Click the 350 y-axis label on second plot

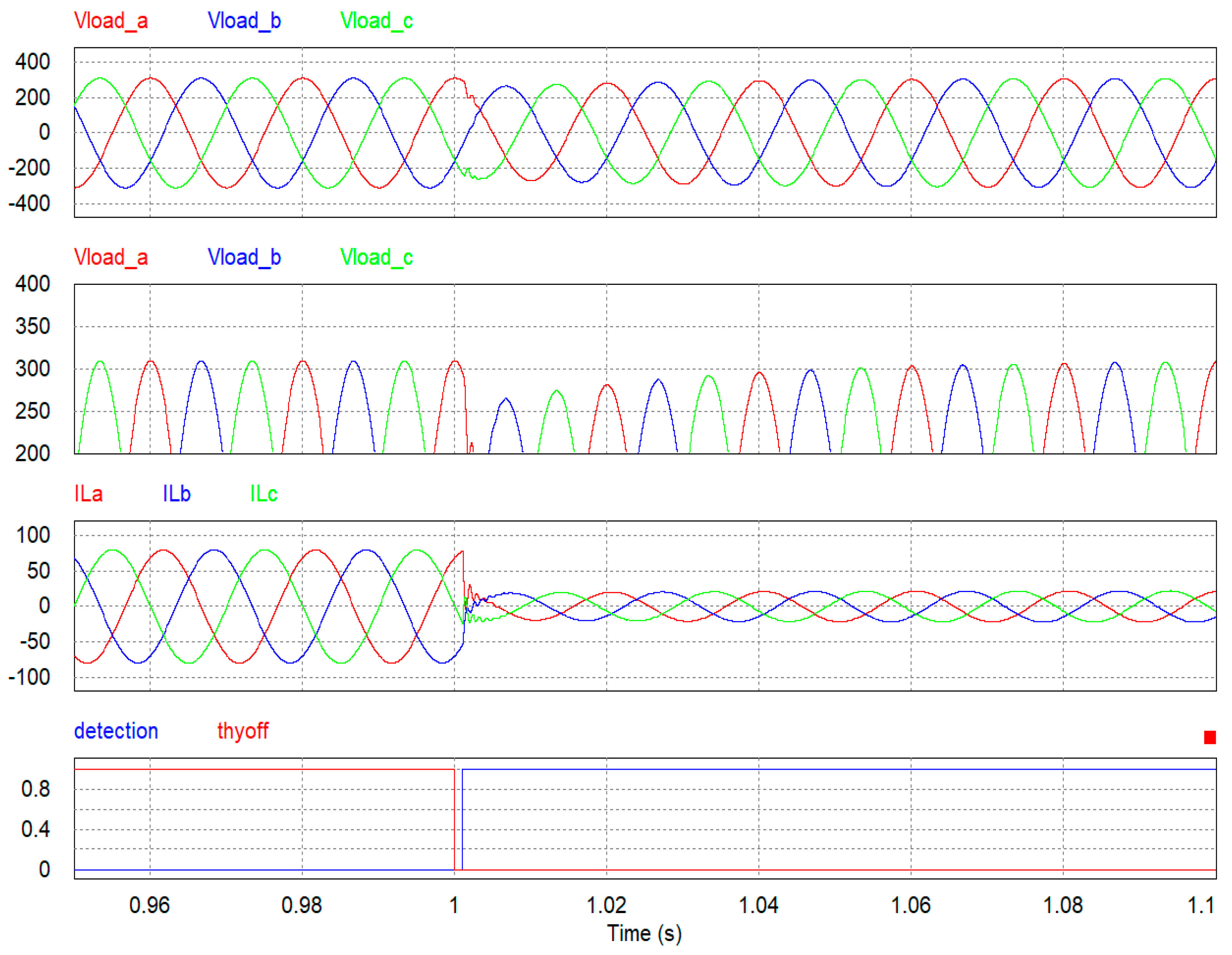coord(33,327)
